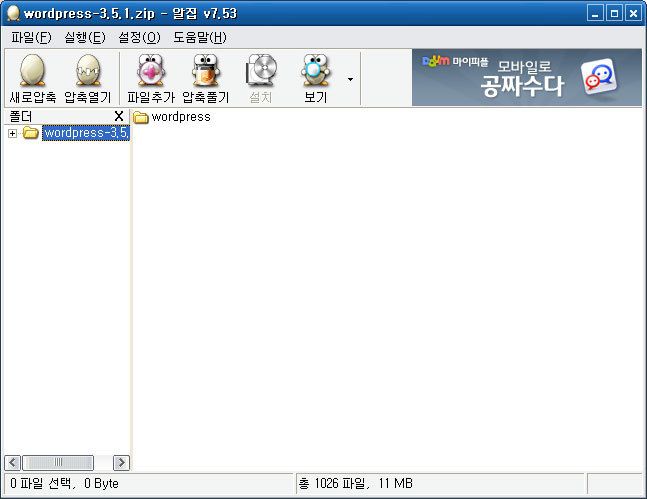
Task: Open the 파일(F) menu
Action: [x=31, y=38]
